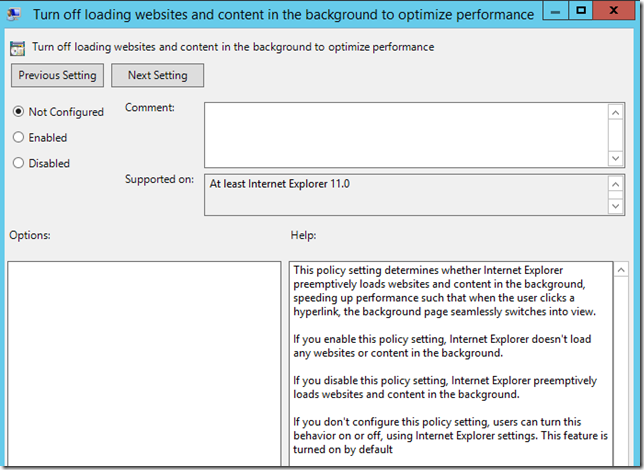Viewport: 644px width, 470px height.
Task: Click the policy setting icon beside the heading
Action: 19,47
